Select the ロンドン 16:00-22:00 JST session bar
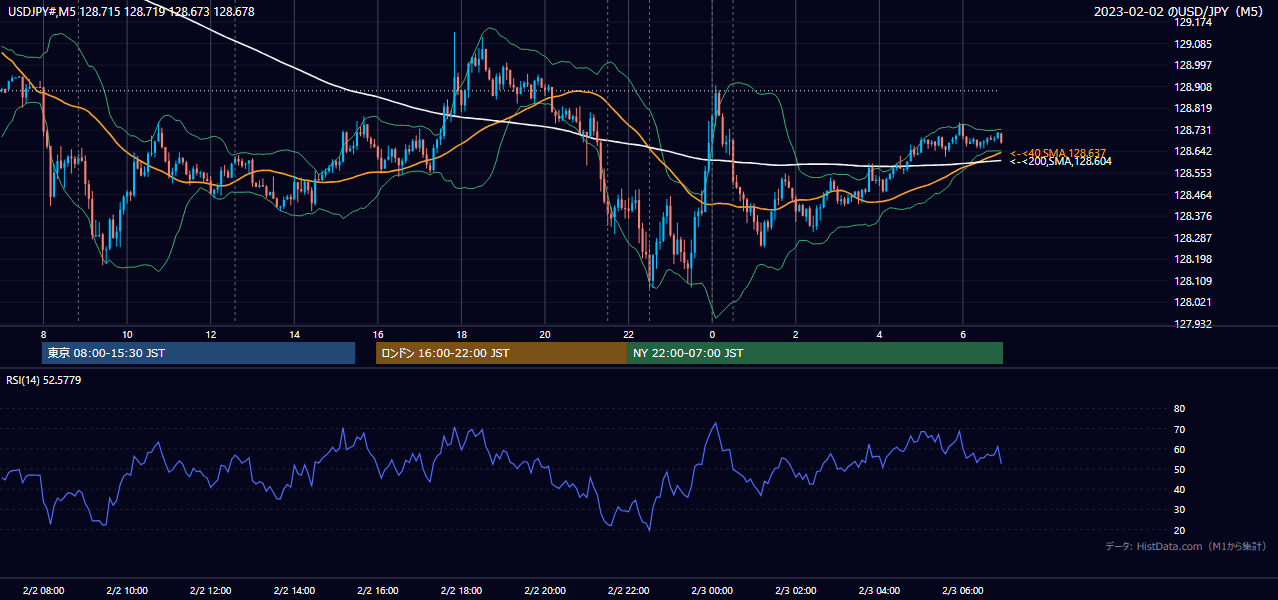 (501, 353)
